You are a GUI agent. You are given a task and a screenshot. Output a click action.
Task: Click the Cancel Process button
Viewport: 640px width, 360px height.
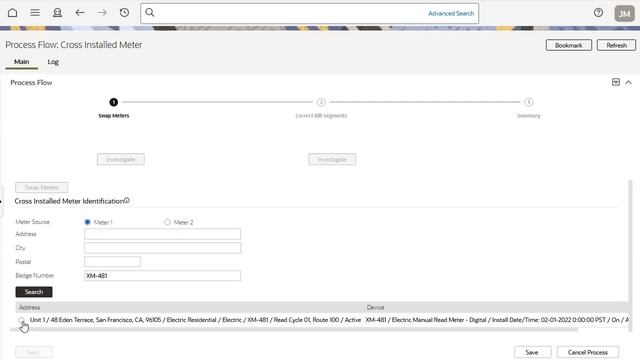[x=588, y=352]
